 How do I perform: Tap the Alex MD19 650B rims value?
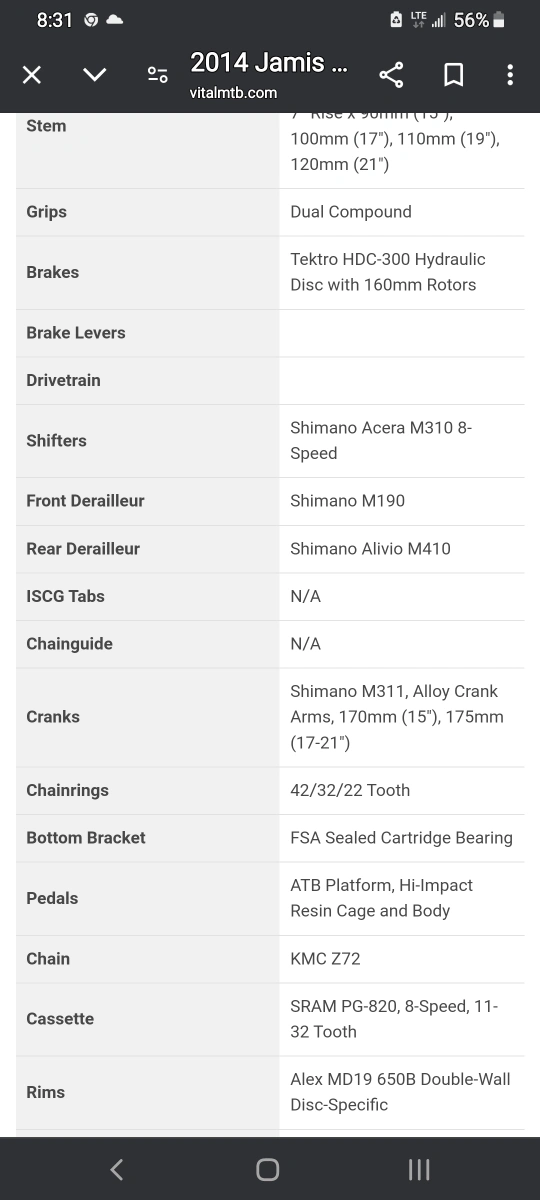[400, 1092]
